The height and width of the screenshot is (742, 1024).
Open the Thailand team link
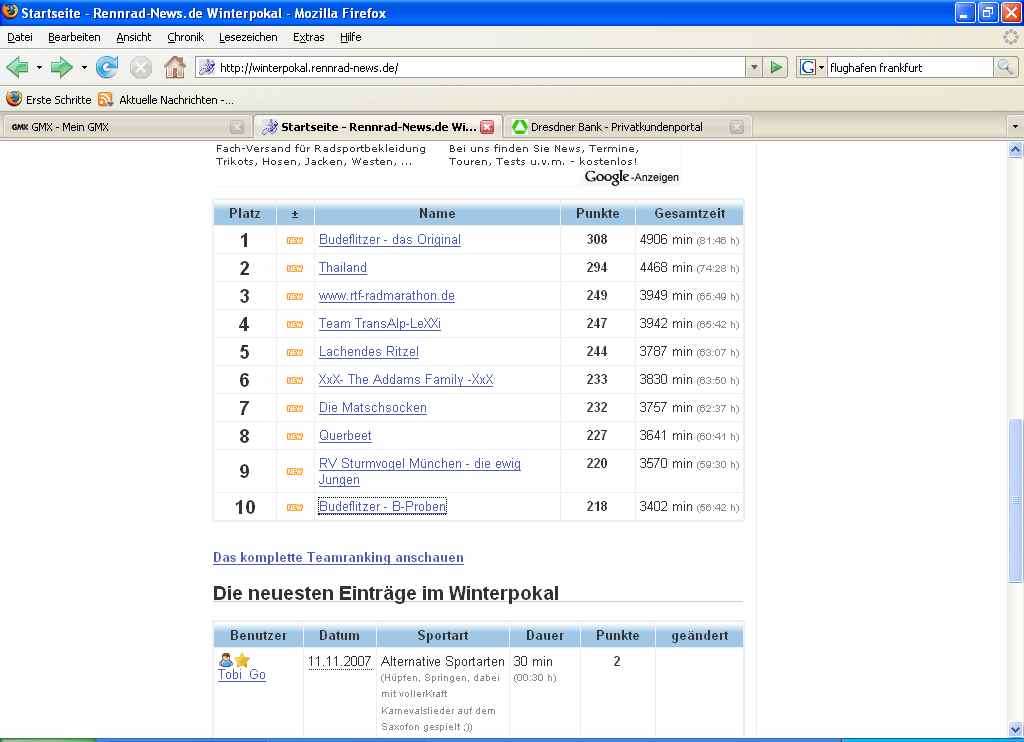point(343,268)
